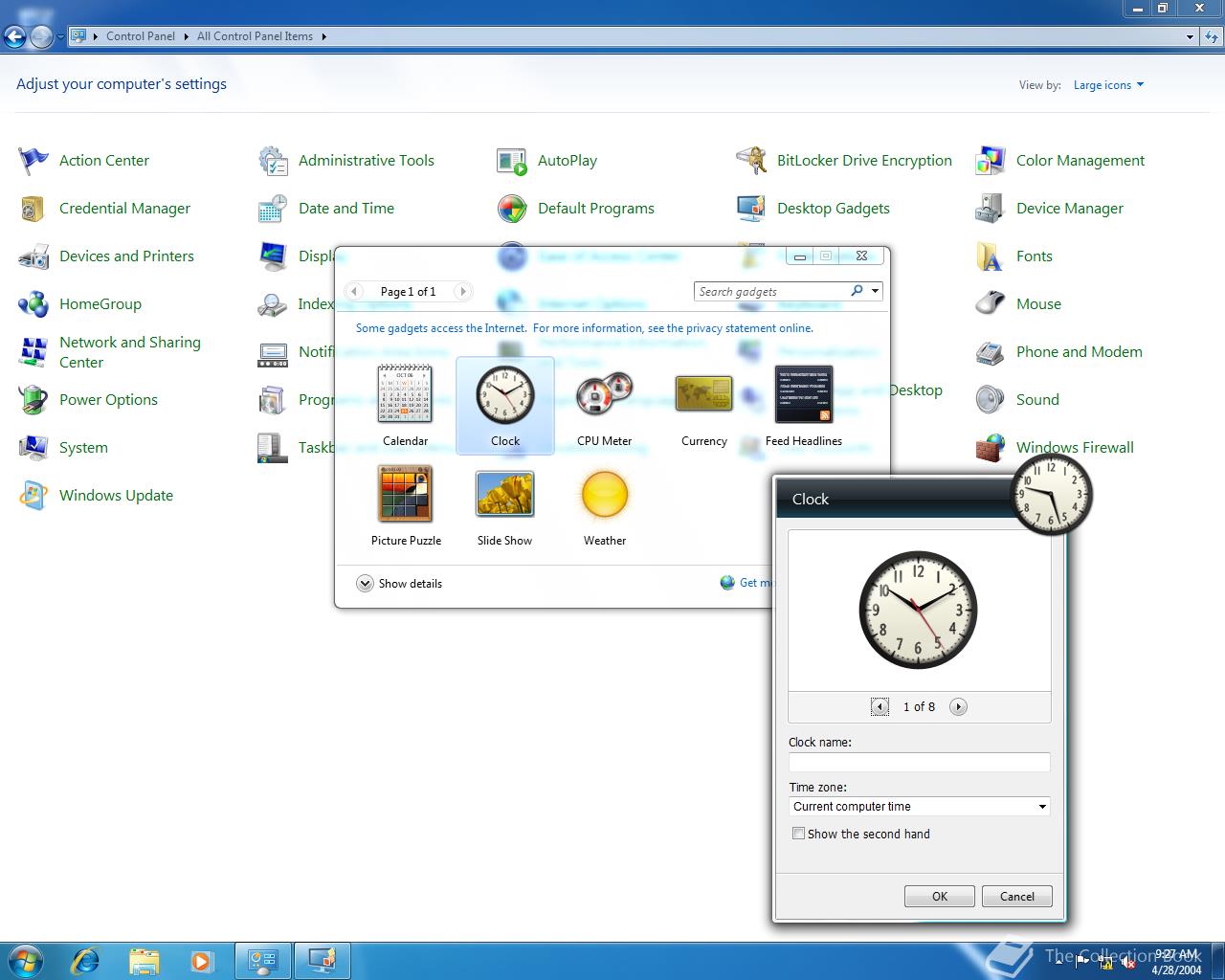The width and height of the screenshot is (1225, 980).
Task: Enable Show the second hand checkbox
Action: click(x=798, y=834)
